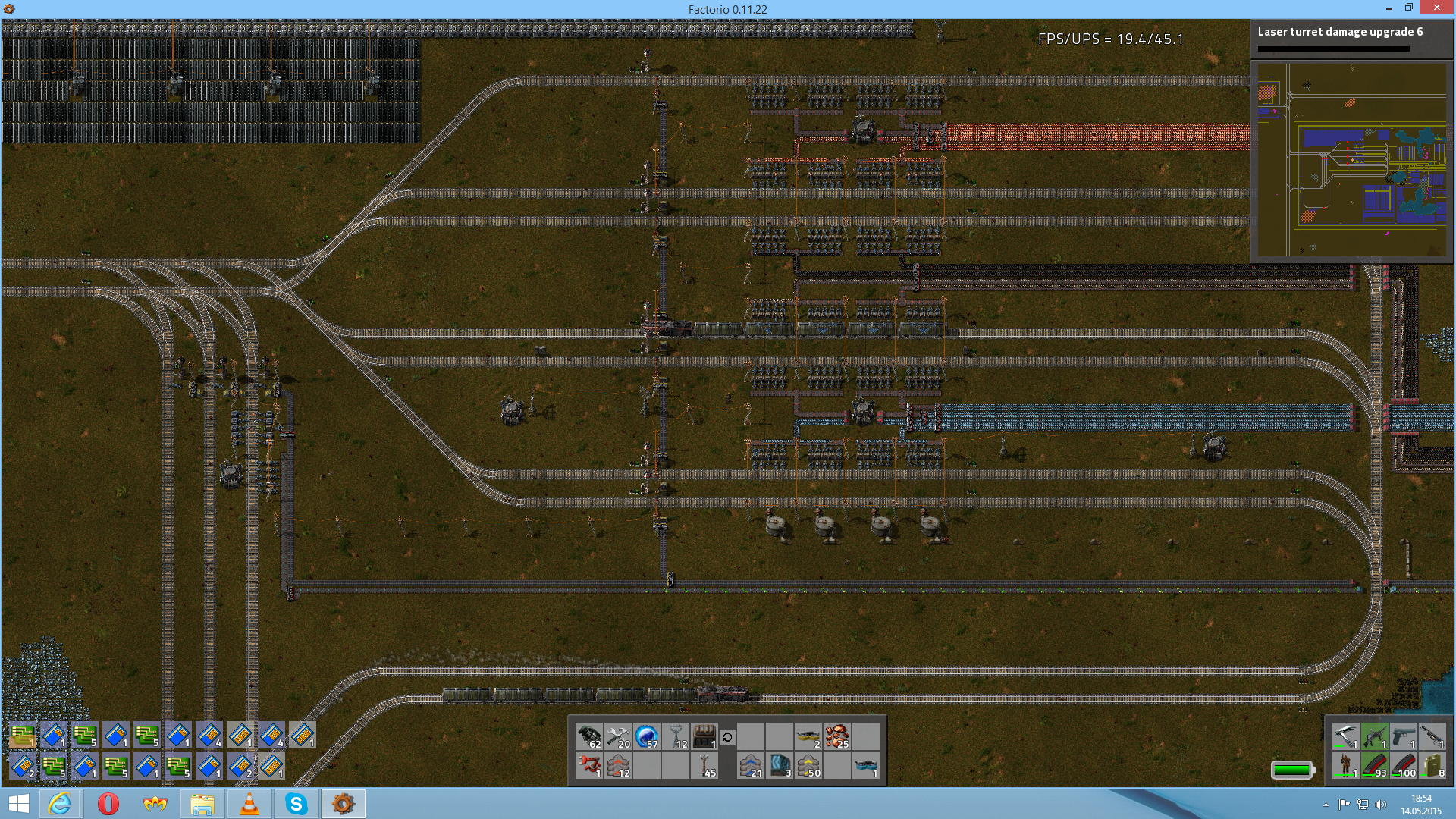Click the ammo magazine slot showing 100

click(1403, 765)
